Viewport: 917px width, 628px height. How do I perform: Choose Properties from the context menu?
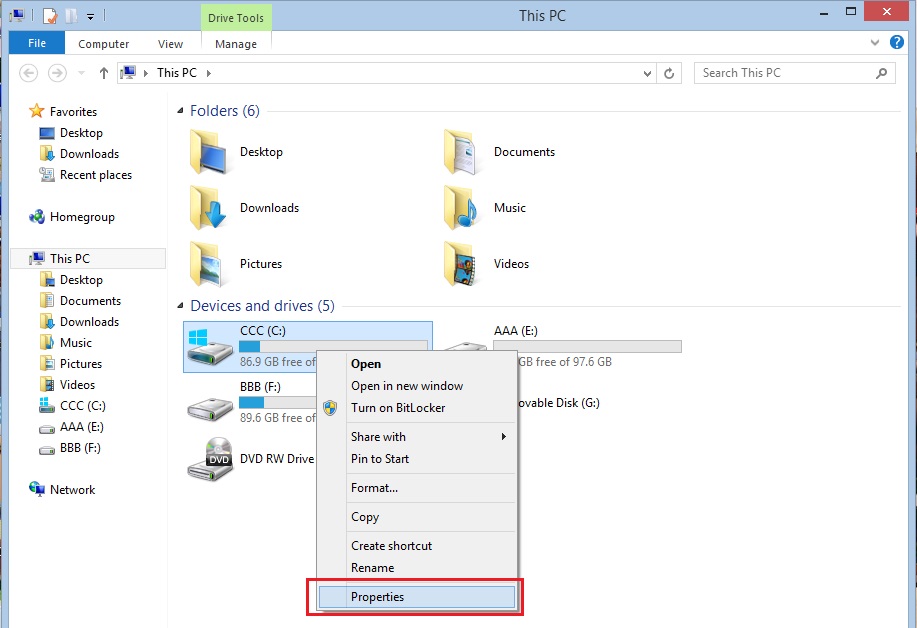416,597
